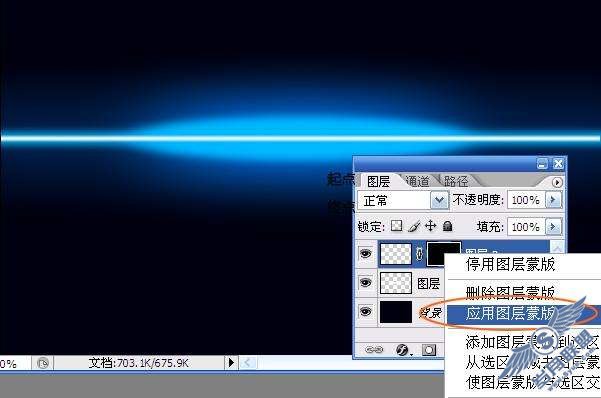The width and height of the screenshot is (601, 398).
Task: Minimize the layers palette
Action: click(x=542, y=164)
